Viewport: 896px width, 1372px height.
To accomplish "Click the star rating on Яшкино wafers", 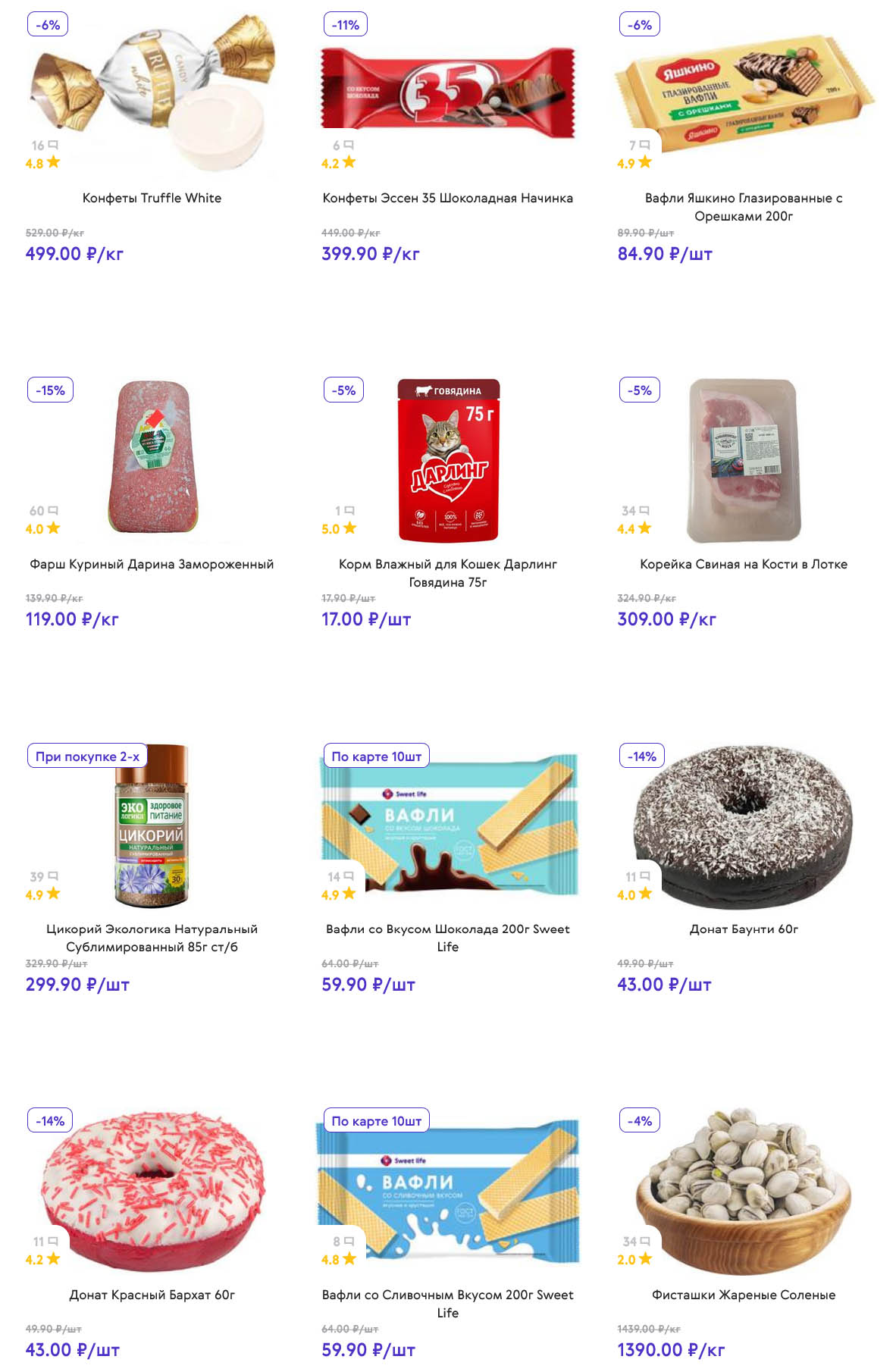I will (x=644, y=162).
